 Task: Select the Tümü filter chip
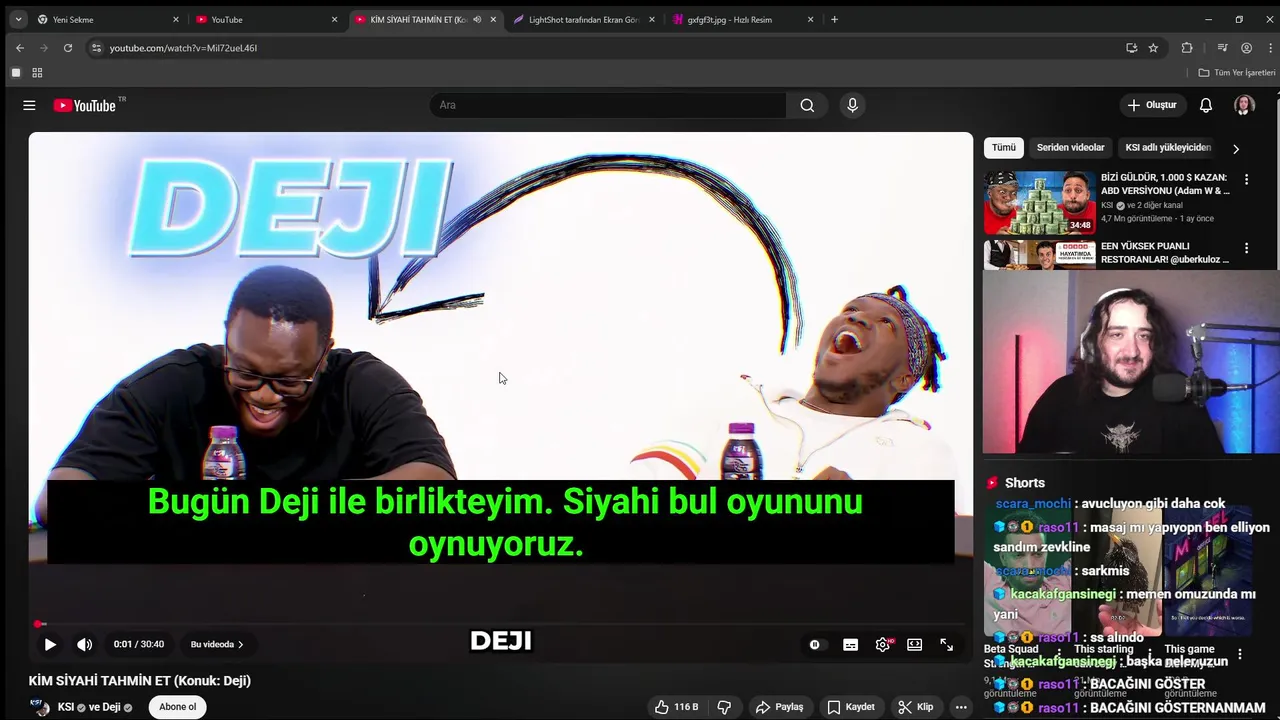tap(1003, 148)
